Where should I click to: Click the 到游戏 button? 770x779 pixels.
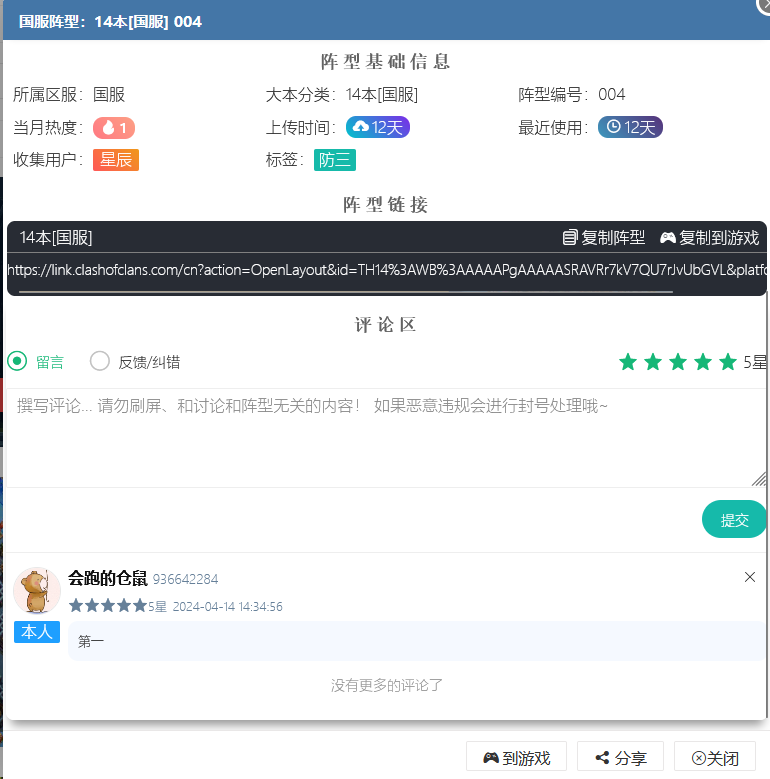(x=516, y=758)
